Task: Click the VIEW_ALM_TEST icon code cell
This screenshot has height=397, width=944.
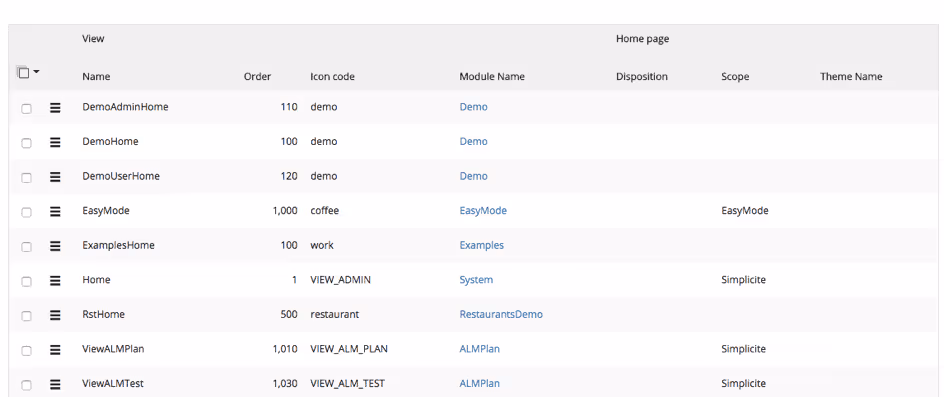Action: [347, 384]
